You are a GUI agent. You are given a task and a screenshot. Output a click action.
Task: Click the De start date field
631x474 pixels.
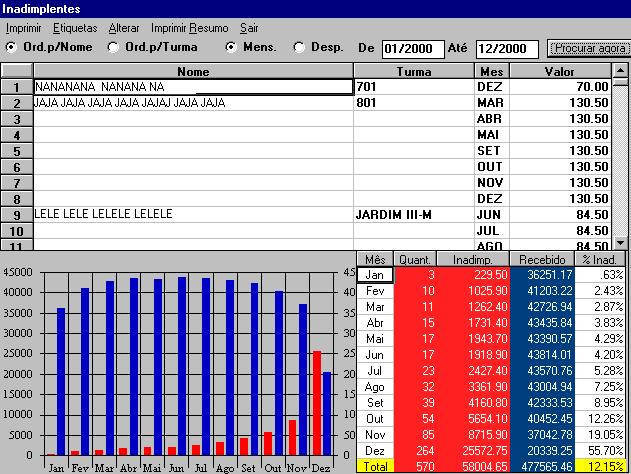(412, 48)
